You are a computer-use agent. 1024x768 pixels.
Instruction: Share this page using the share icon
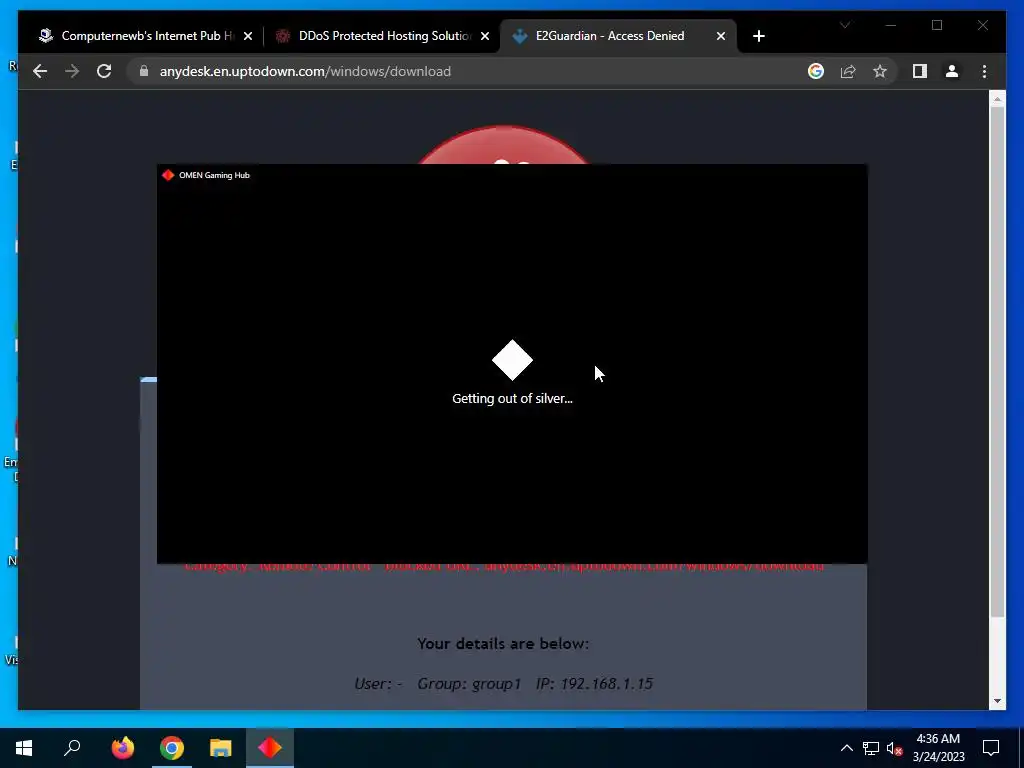[848, 71]
